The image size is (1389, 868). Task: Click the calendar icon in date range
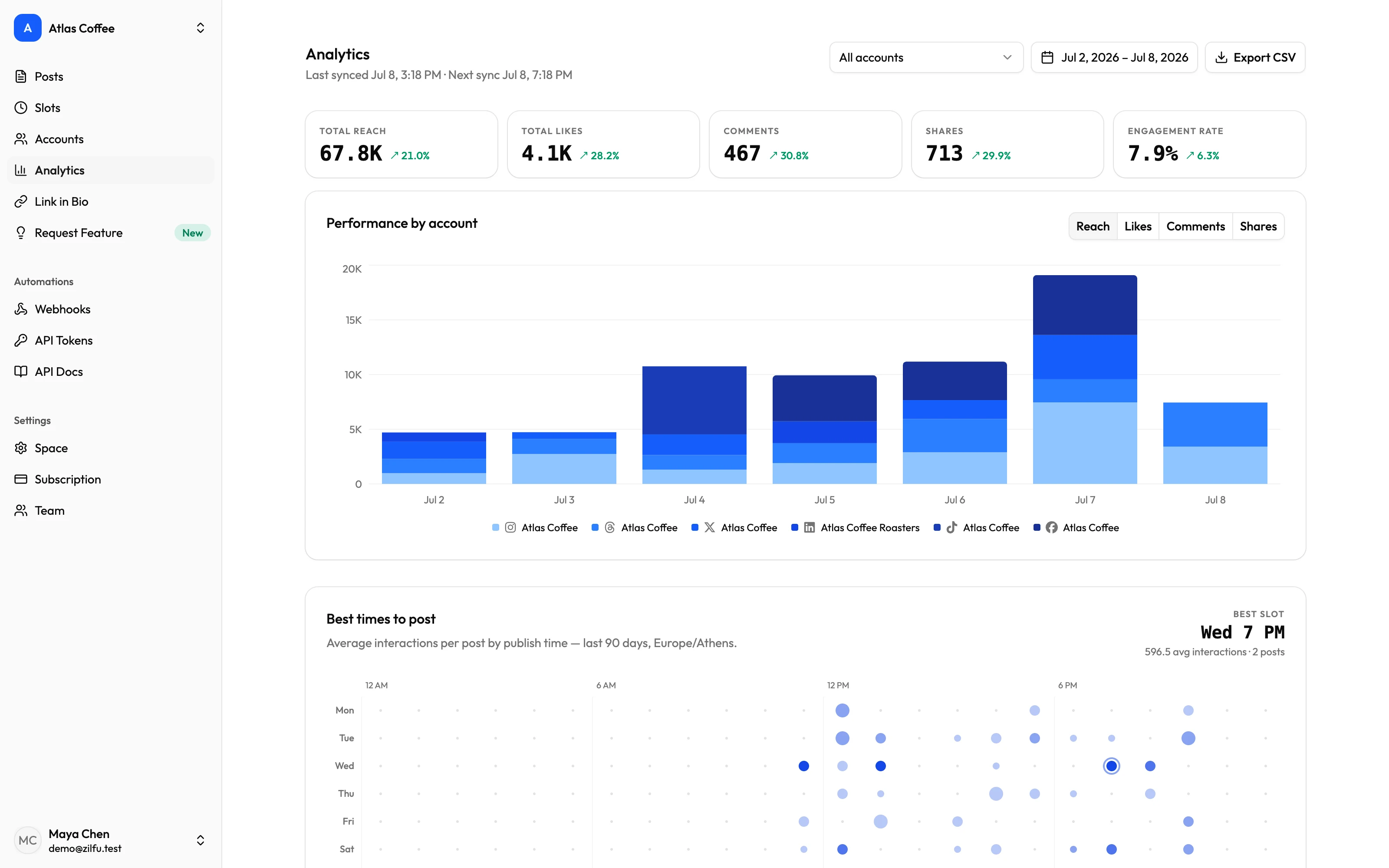coord(1047,57)
